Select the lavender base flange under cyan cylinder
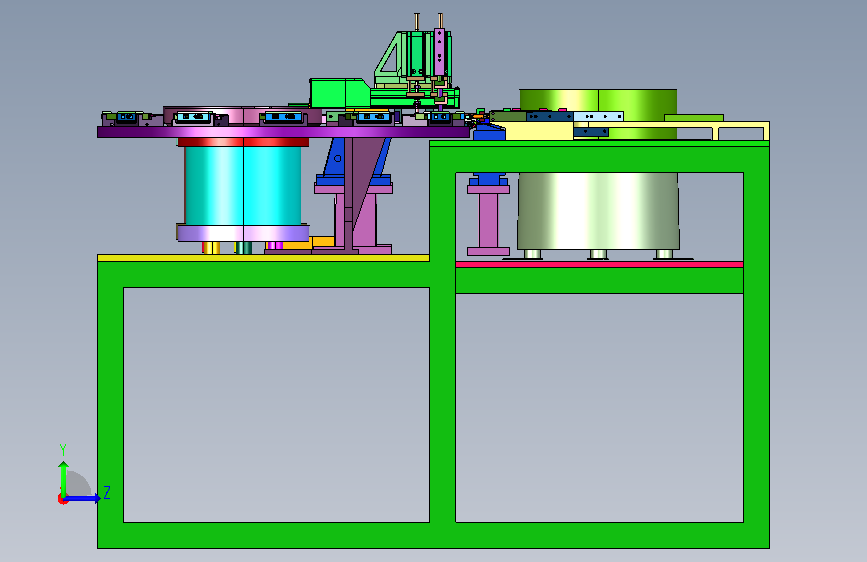 pyautogui.click(x=243, y=233)
